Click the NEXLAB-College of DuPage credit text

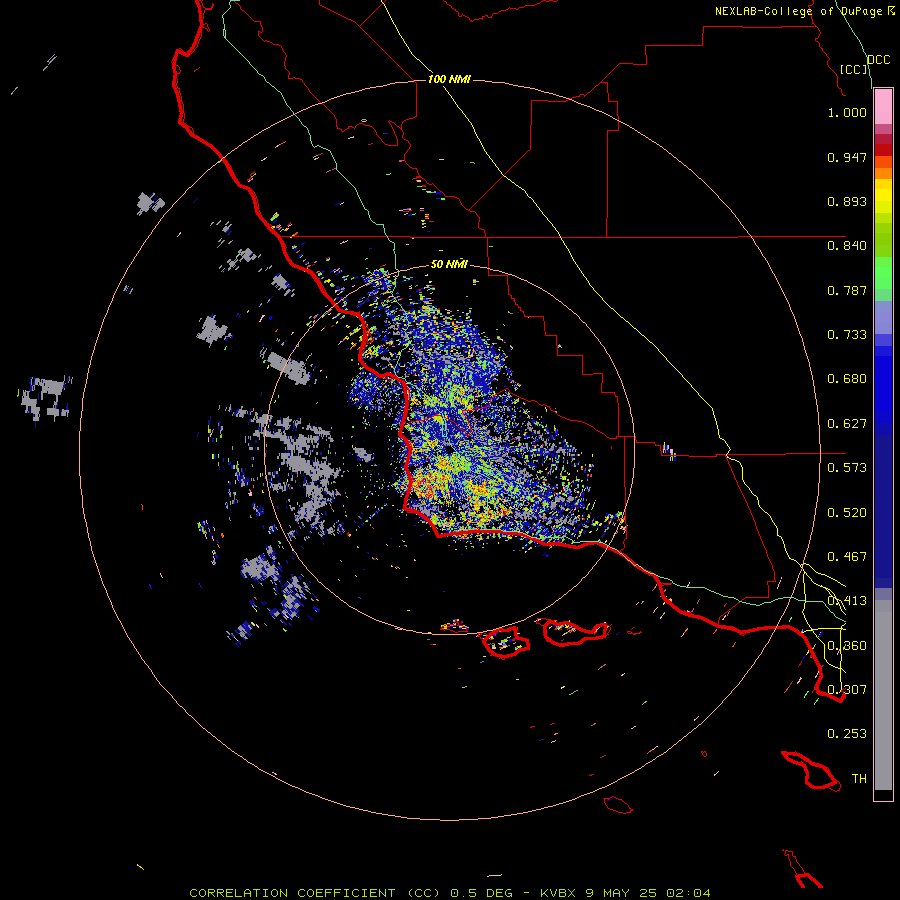tap(799, 11)
